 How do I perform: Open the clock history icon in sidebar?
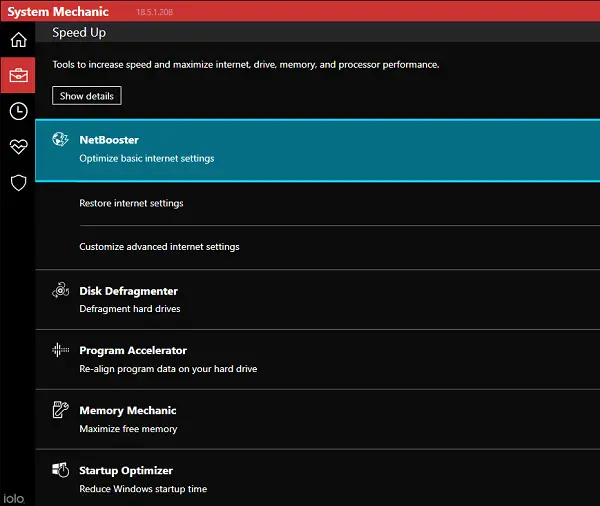pyautogui.click(x=18, y=111)
